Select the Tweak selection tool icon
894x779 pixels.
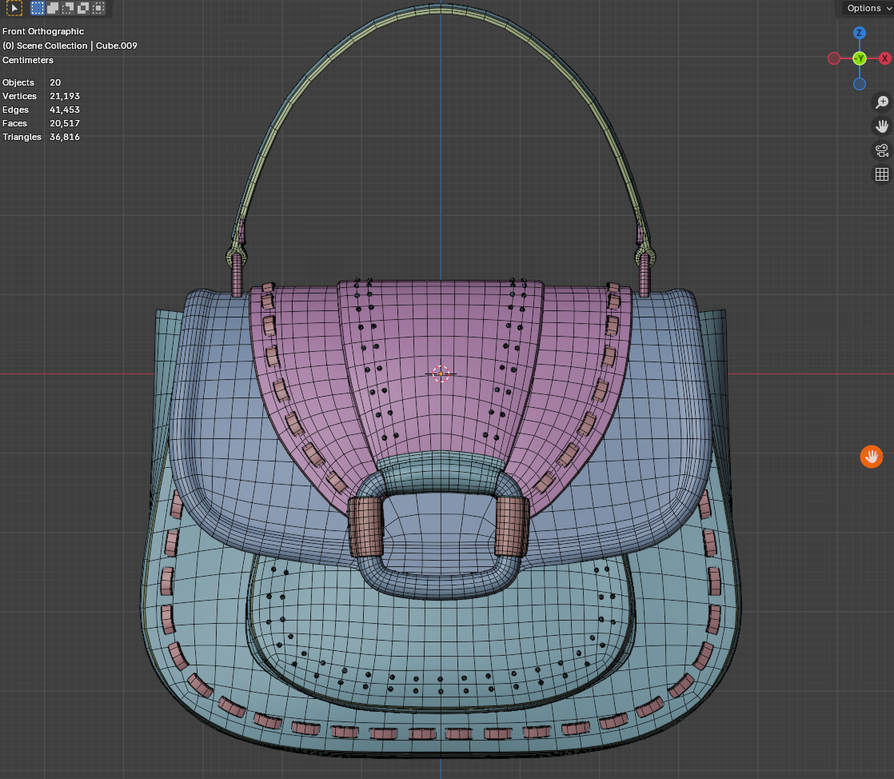[x=15, y=8]
